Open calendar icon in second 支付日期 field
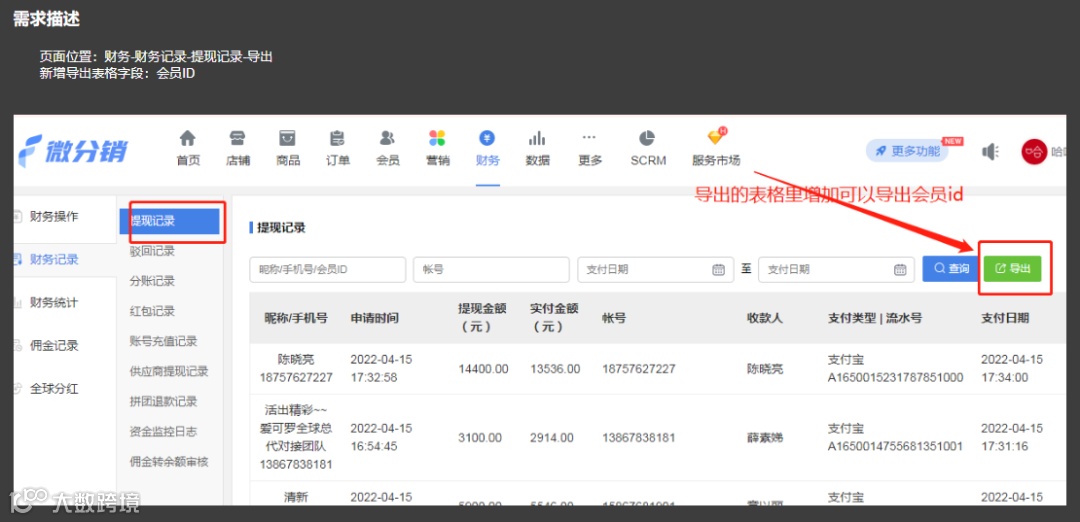This screenshot has width=1080, height=522. coord(900,270)
